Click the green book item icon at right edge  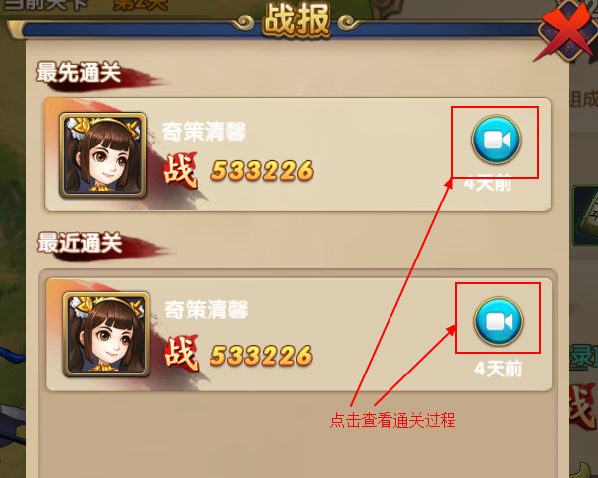[x=586, y=216]
